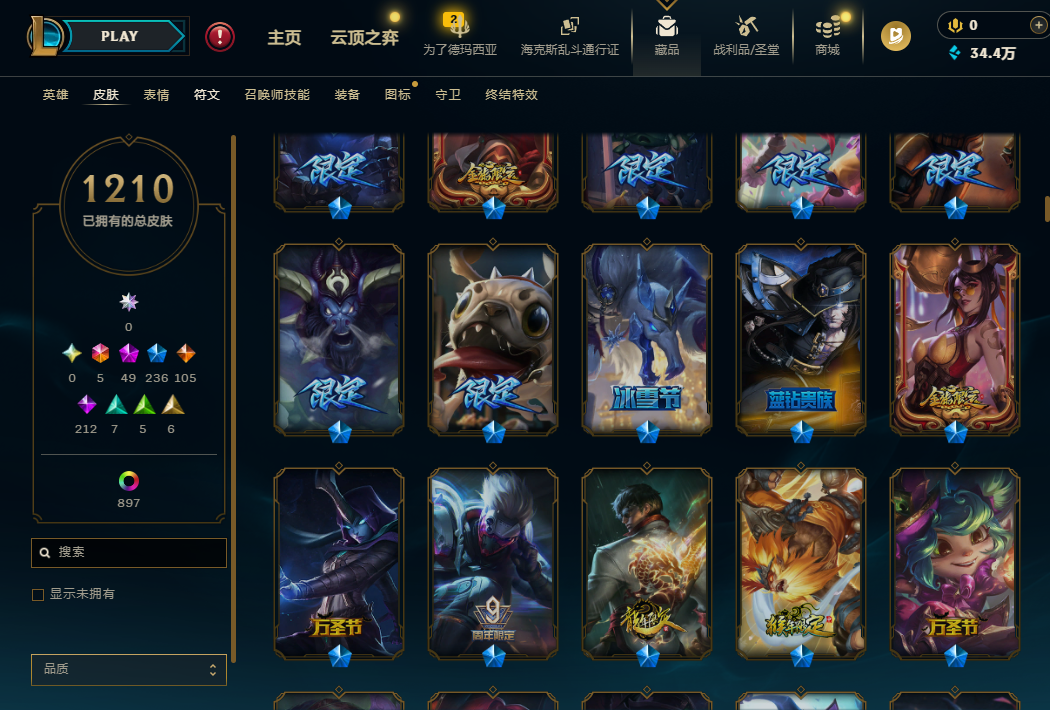The width and height of the screenshot is (1050, 710).
Task: Open the 战利品/圣堂 loot icon
Action: click(x=746, y=27)
